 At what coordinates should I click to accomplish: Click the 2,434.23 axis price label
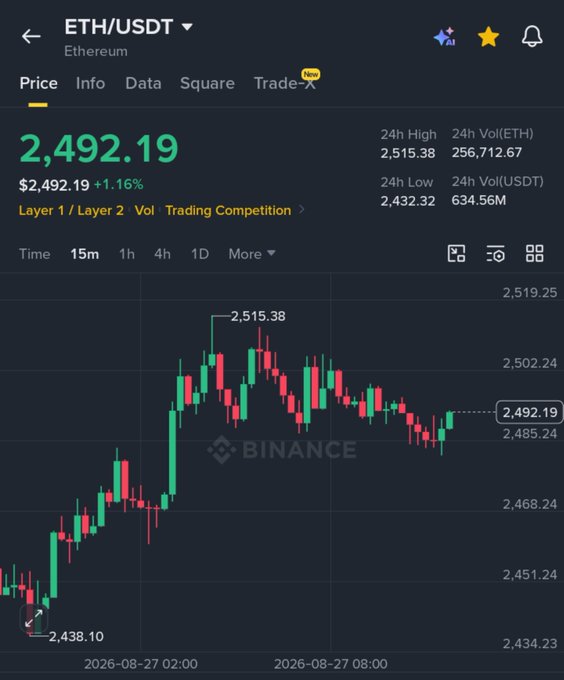(530, 644)
